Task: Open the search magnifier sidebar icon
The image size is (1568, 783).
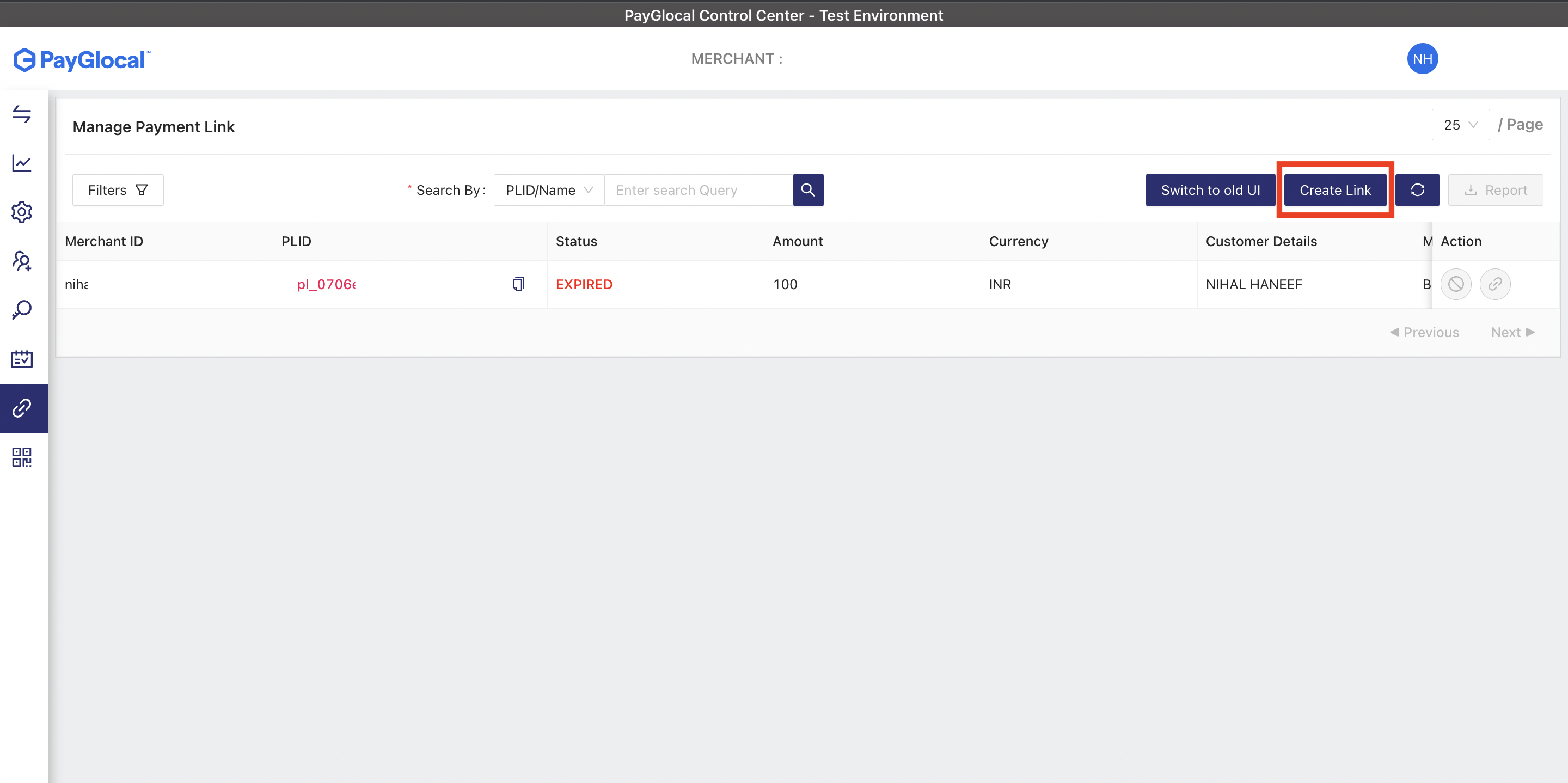Action: coord(22,310)
